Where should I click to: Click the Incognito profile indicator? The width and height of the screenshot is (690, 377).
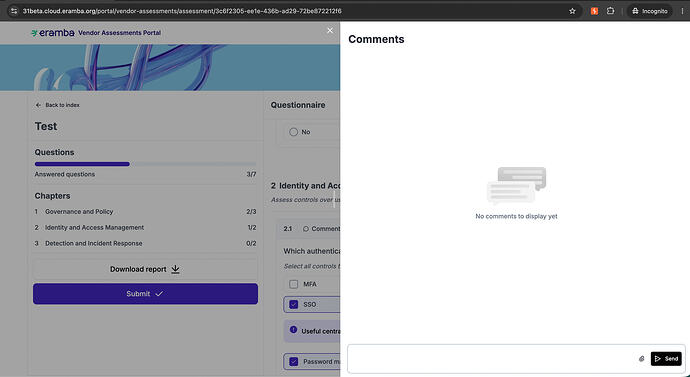pyautogui.click(x=650, y=11)
